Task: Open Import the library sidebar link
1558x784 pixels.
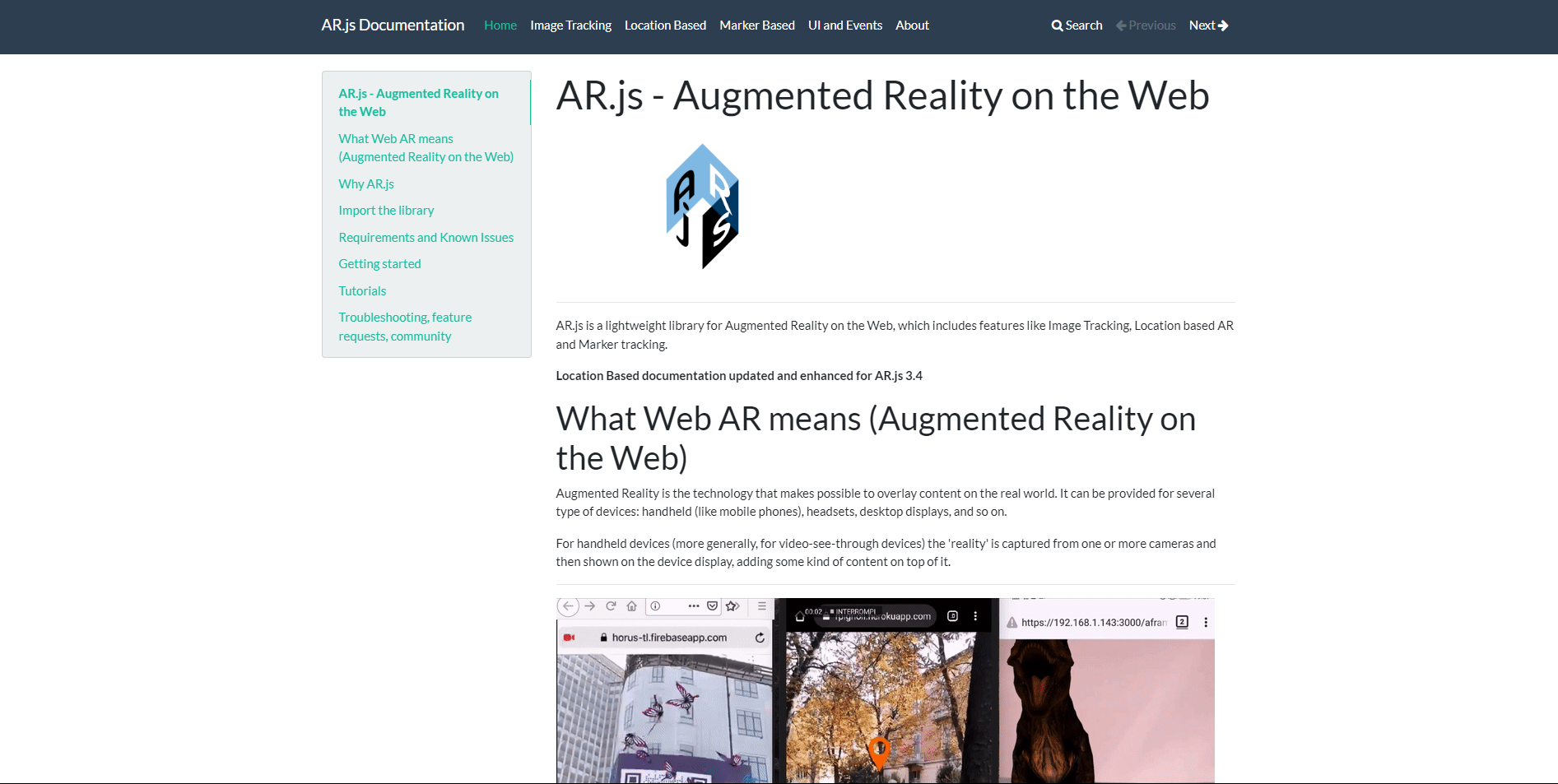Action: tap(386, 211)
